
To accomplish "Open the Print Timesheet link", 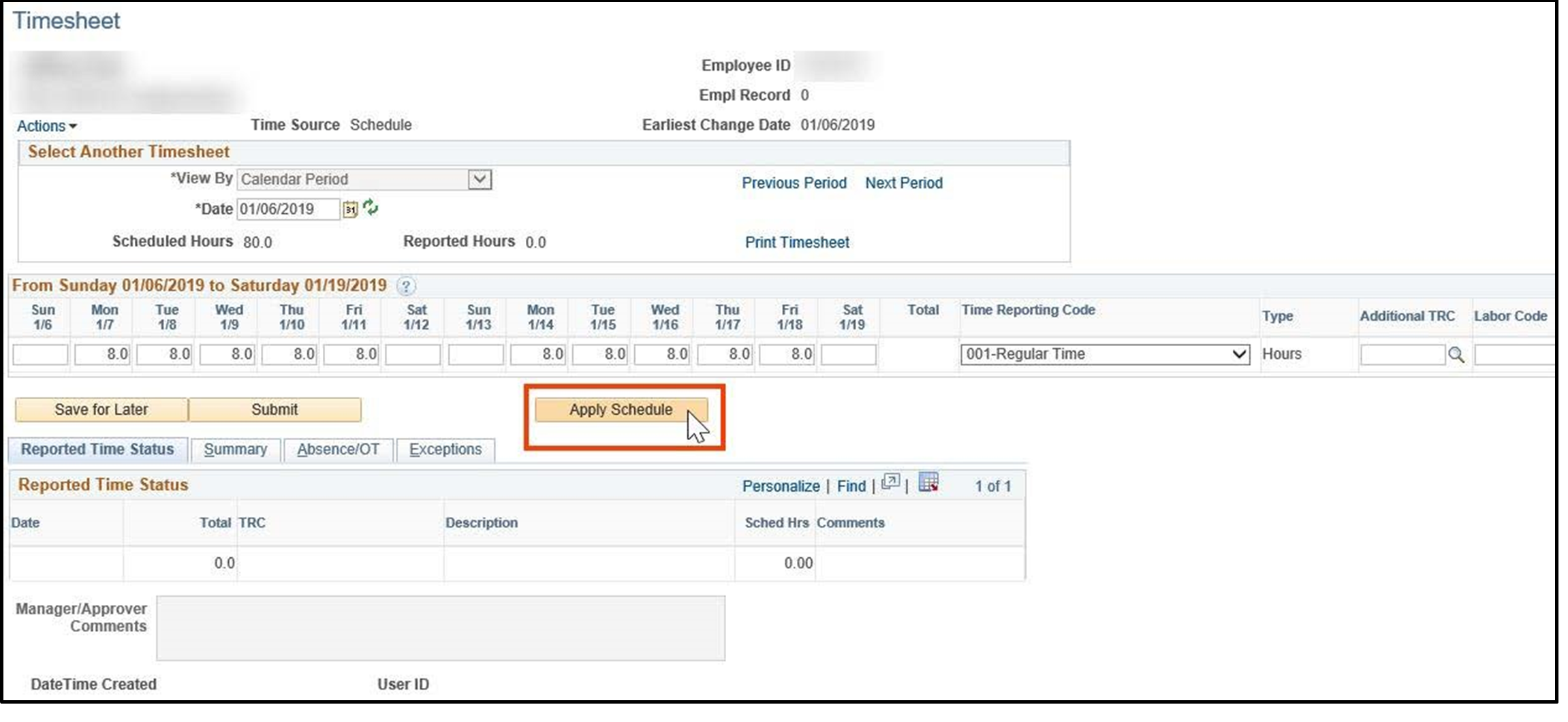I will tap(796, 242).
